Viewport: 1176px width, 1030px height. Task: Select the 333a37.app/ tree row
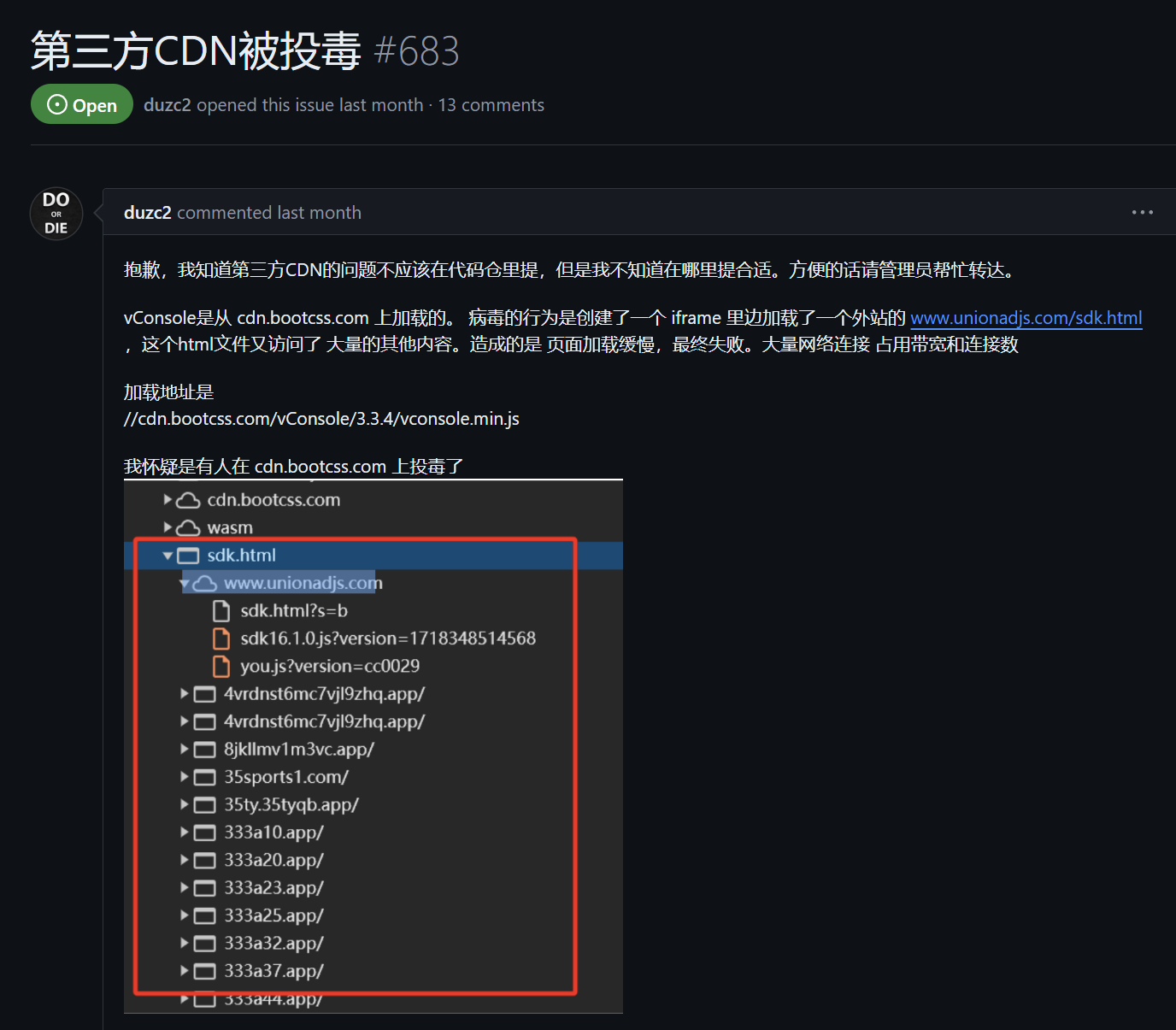273,971
